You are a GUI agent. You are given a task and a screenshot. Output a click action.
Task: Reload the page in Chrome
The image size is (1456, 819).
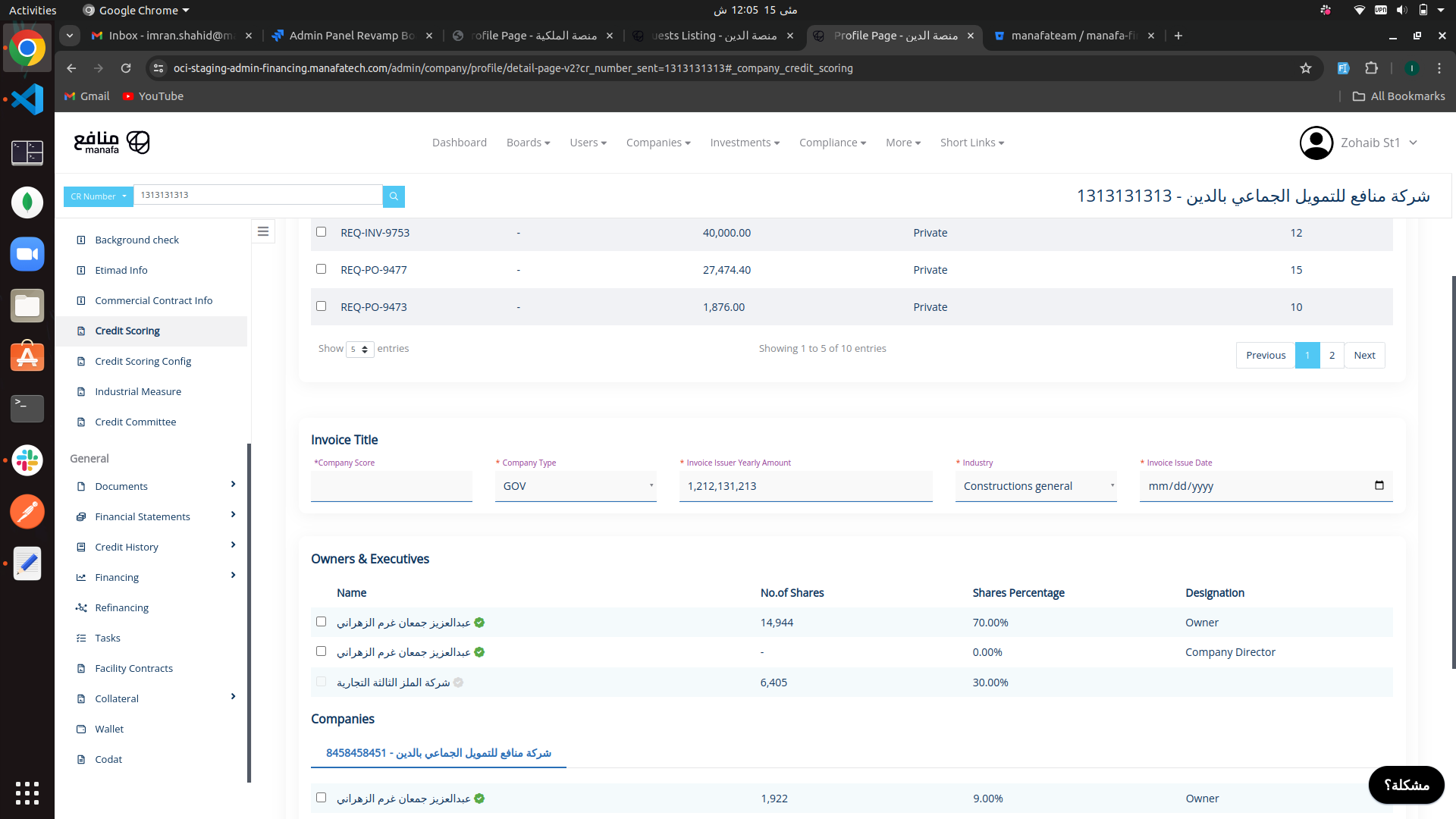tap(126, 68)
